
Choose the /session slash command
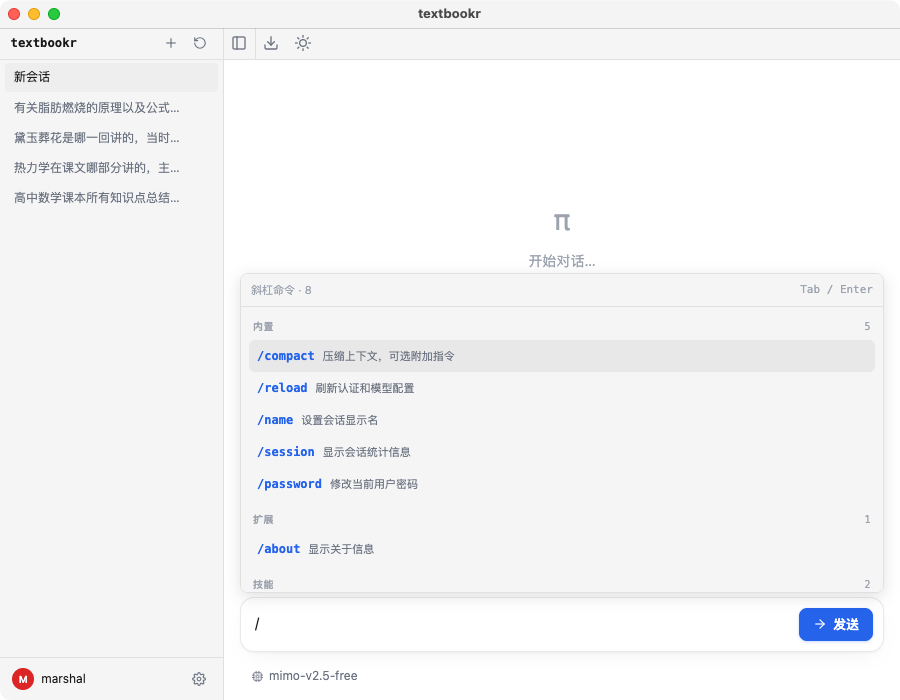point(561,452)
